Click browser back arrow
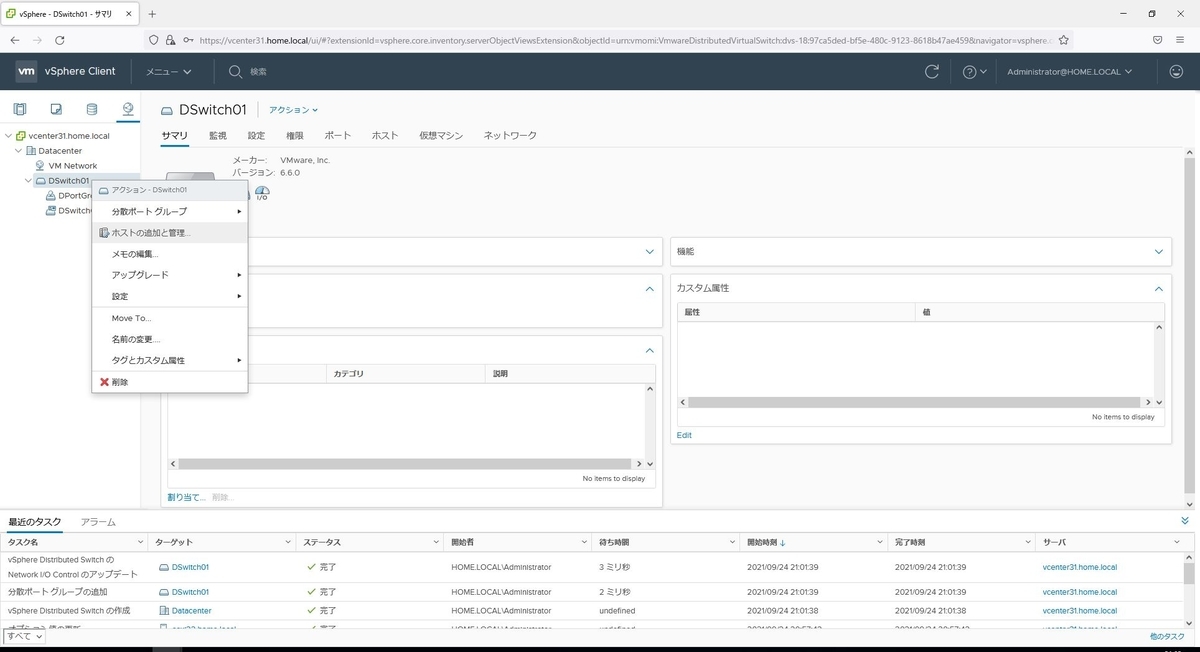The width and height of the screenshot is (1200, 652). [x=15, y=40]
